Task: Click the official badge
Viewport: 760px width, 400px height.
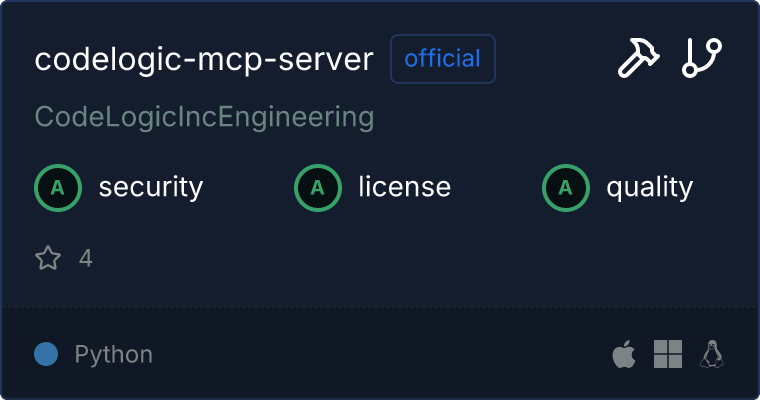Action: pyautogui.click(x=443, y=59)
